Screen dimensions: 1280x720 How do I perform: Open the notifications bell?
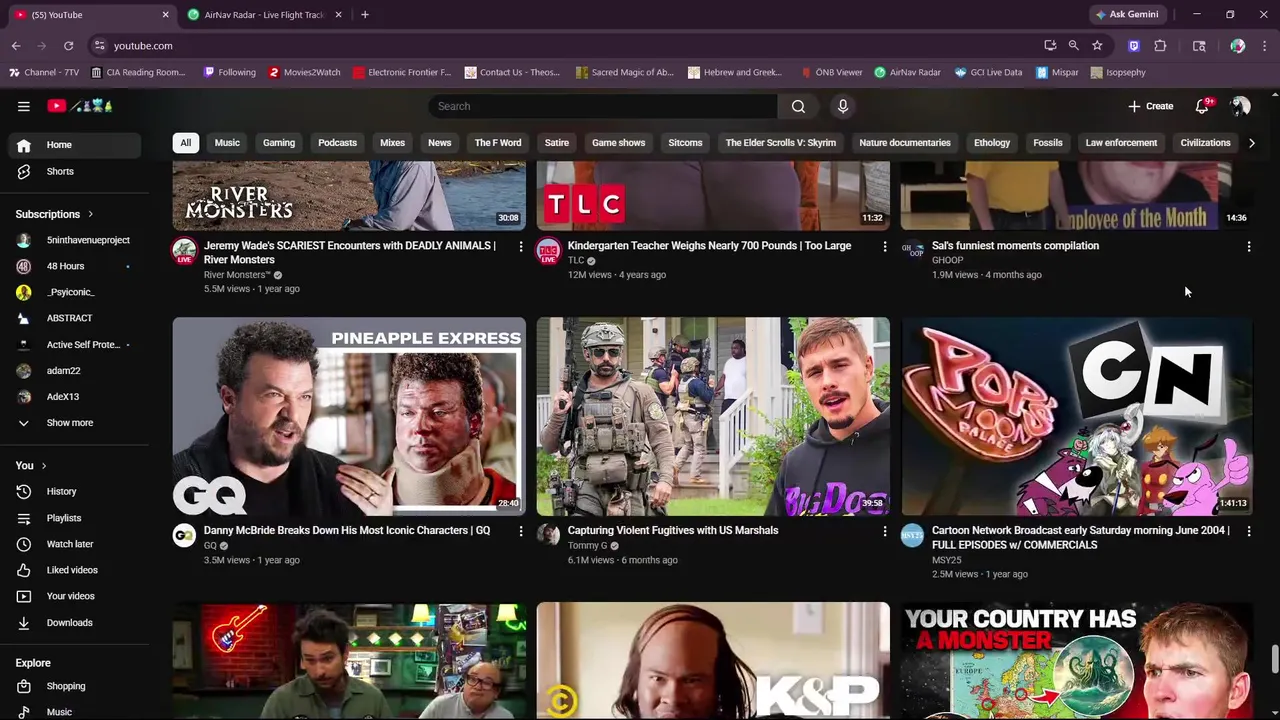1203,106
